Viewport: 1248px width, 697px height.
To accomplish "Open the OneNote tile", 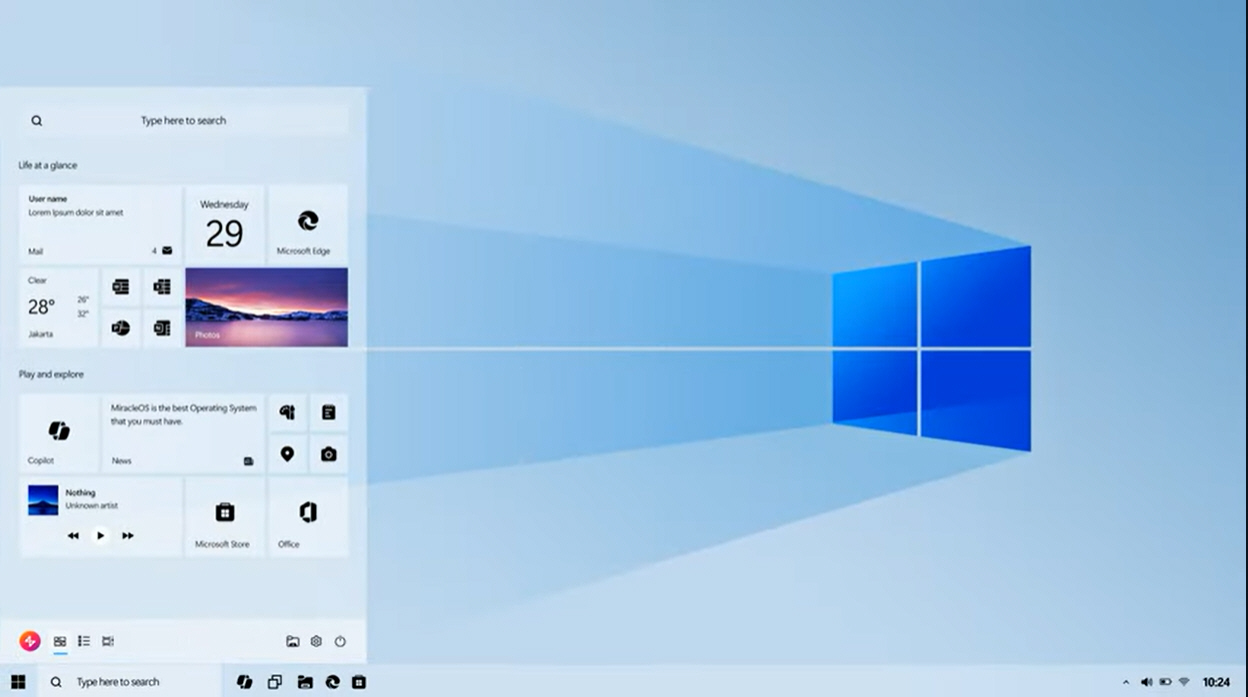I will 161,327.
